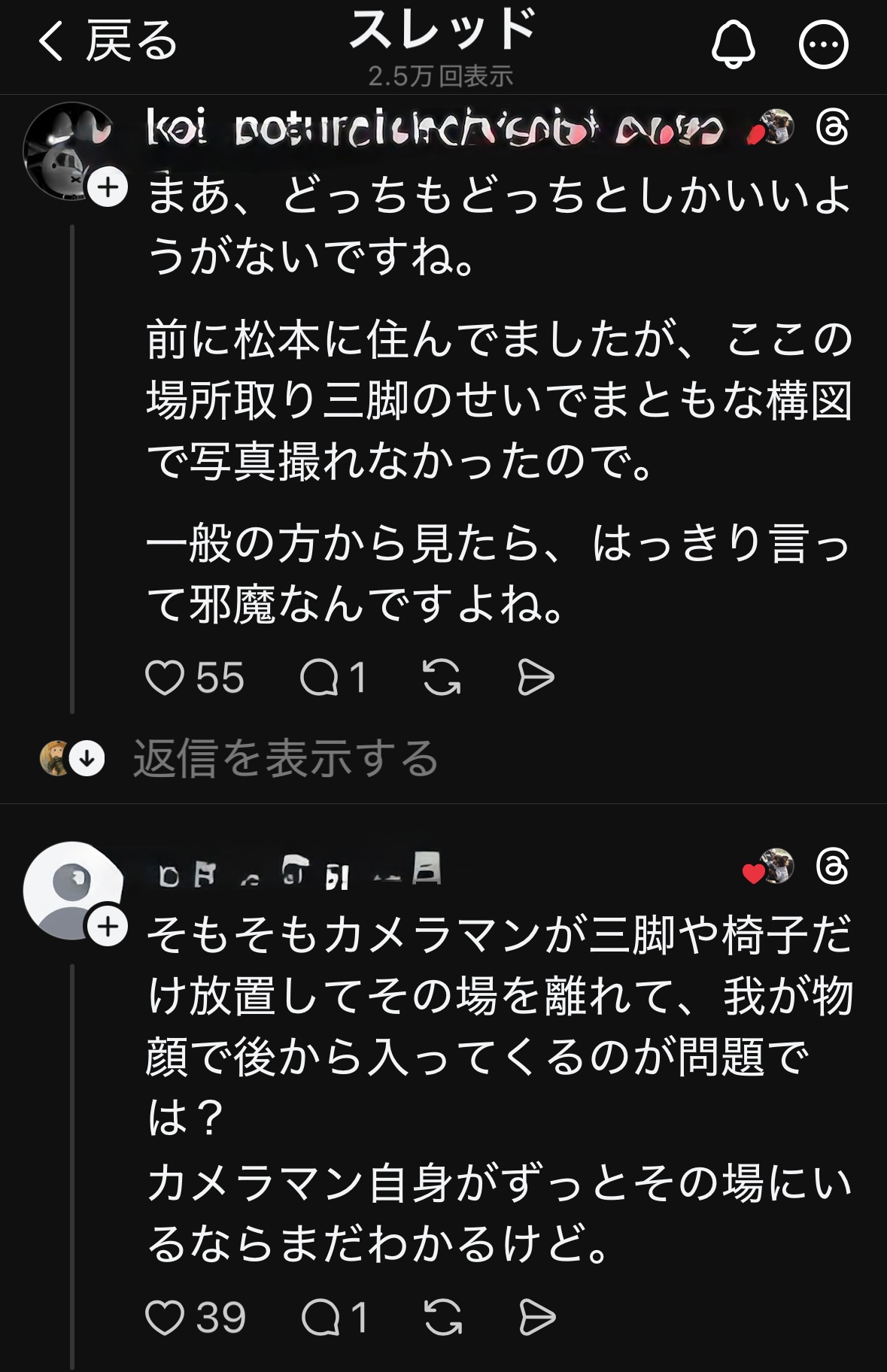Share the first reply via send icon
Screen dimensions: 887x1372
point(536,678)
